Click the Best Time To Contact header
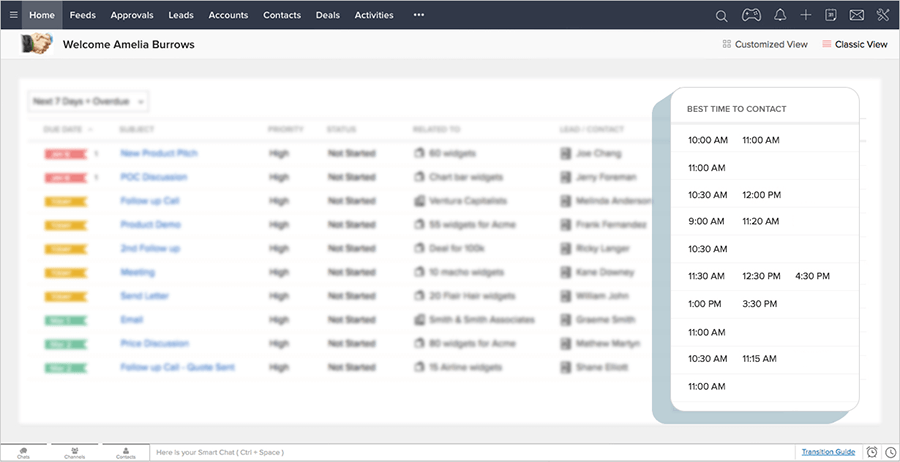The height and width of the screenshot is (462, 900). pyautogui.click(x=736, y=109)
